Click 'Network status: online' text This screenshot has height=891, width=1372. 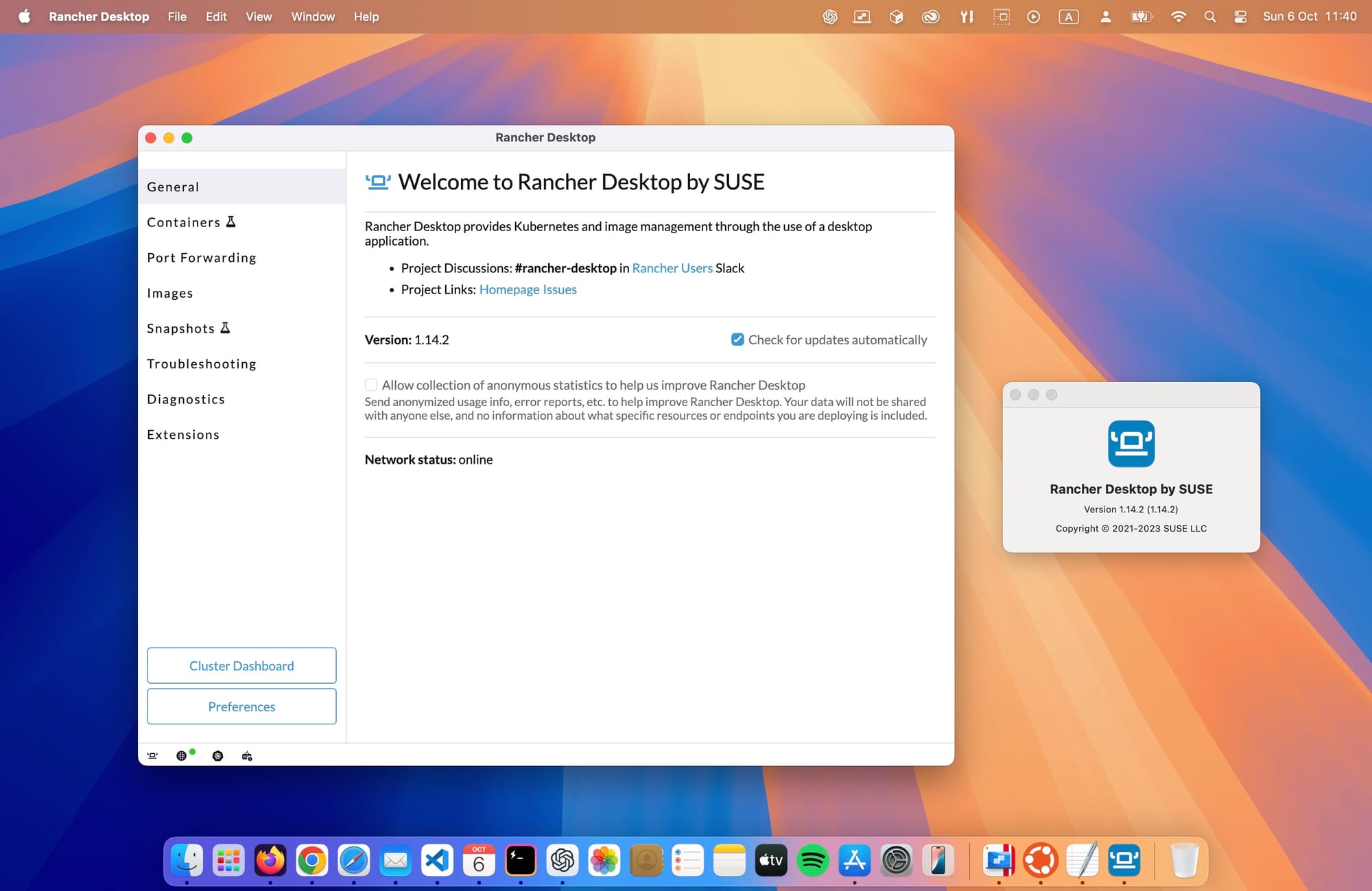429,460
